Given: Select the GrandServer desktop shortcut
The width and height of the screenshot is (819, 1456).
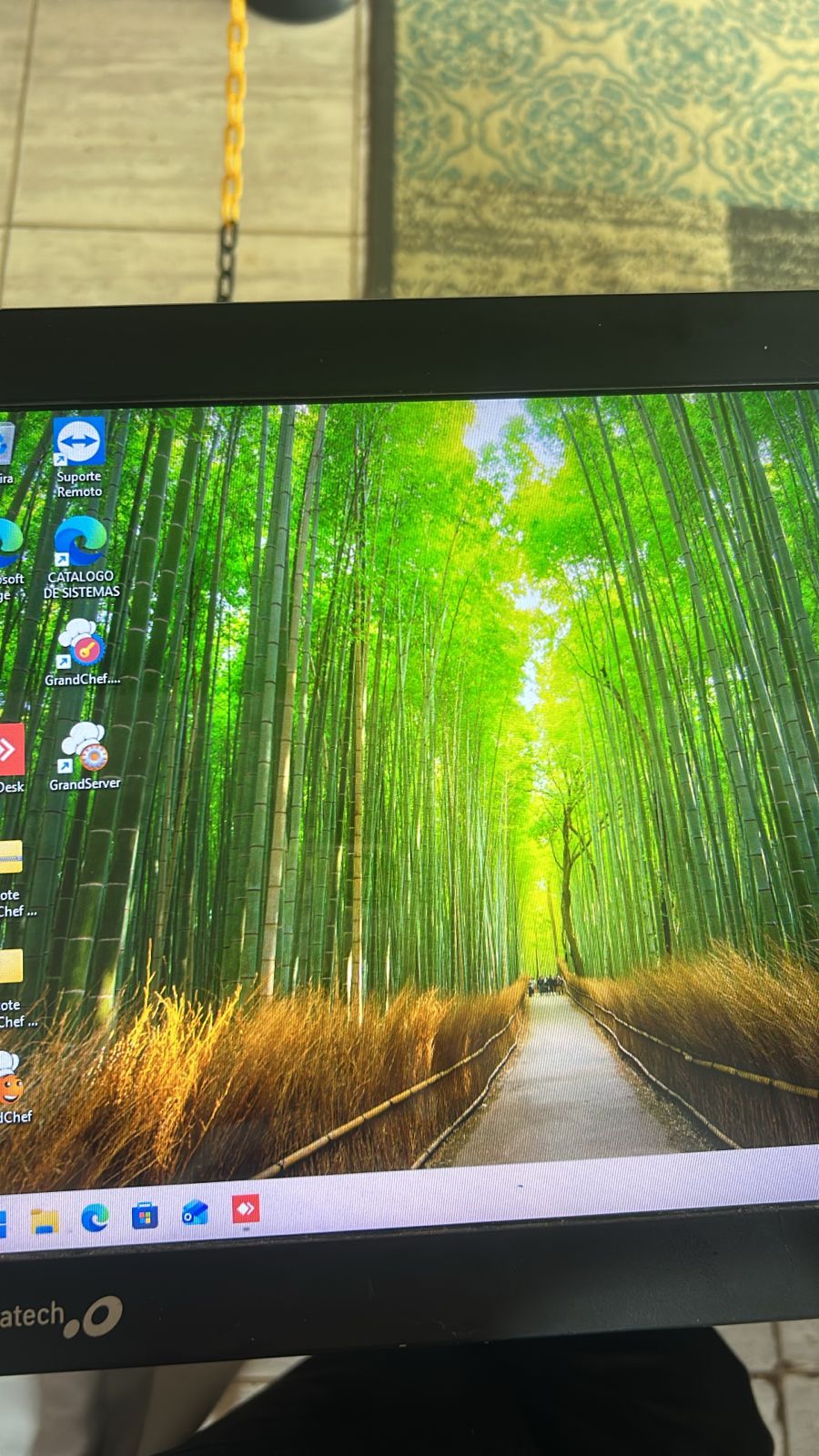Looking at the screenshot, I should coord(85,748).
